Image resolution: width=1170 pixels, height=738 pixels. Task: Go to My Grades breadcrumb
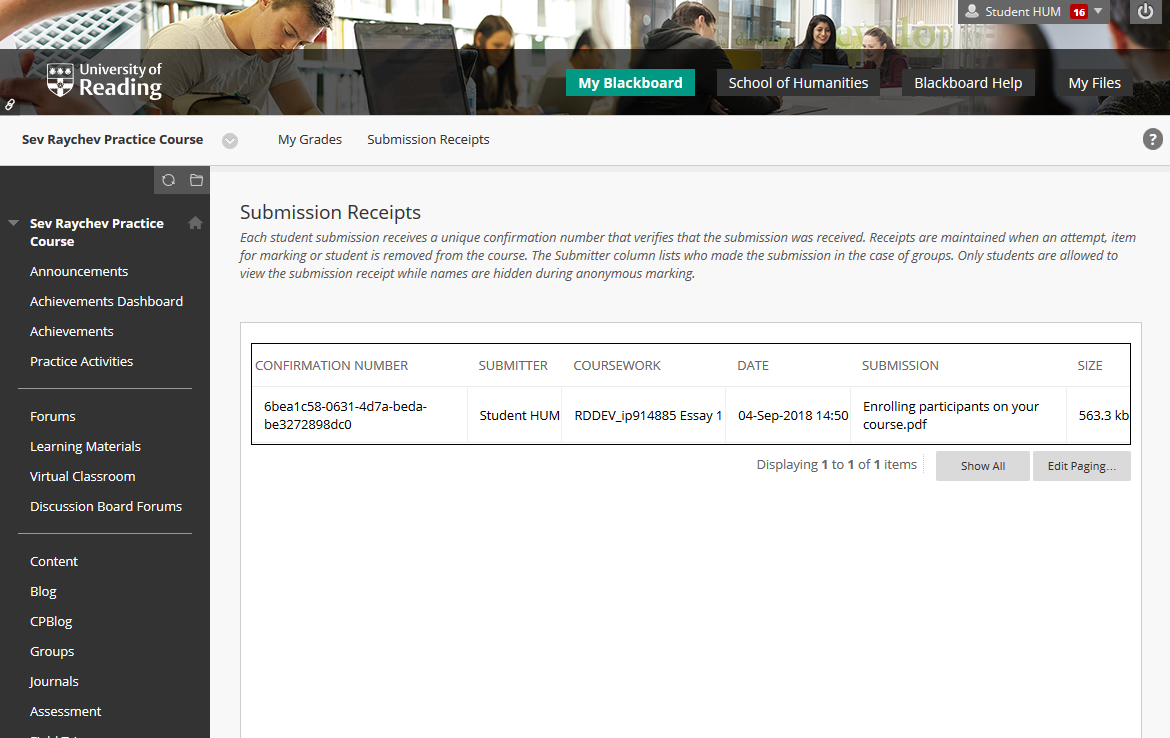click(310, 140)
